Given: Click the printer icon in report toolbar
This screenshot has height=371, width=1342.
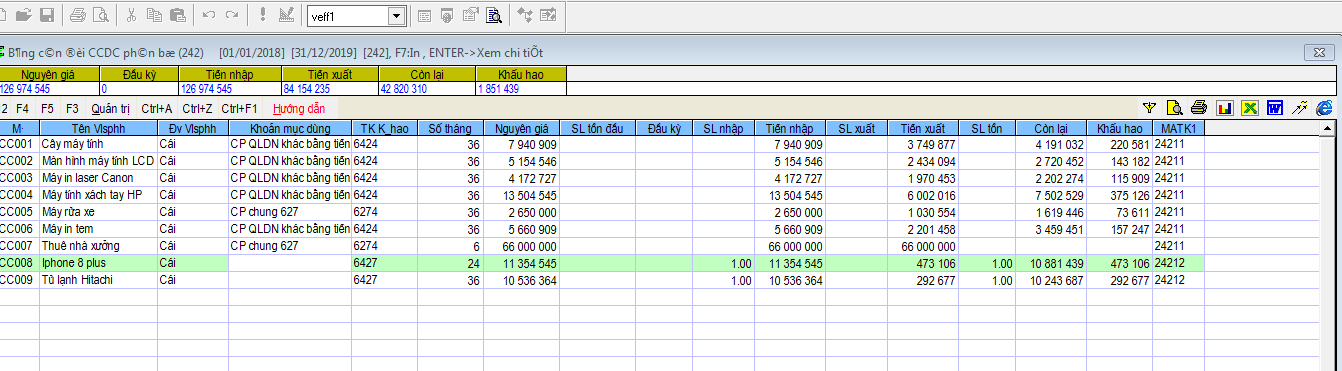Looking at the screenshot, I should click(x=1199, y=108).
